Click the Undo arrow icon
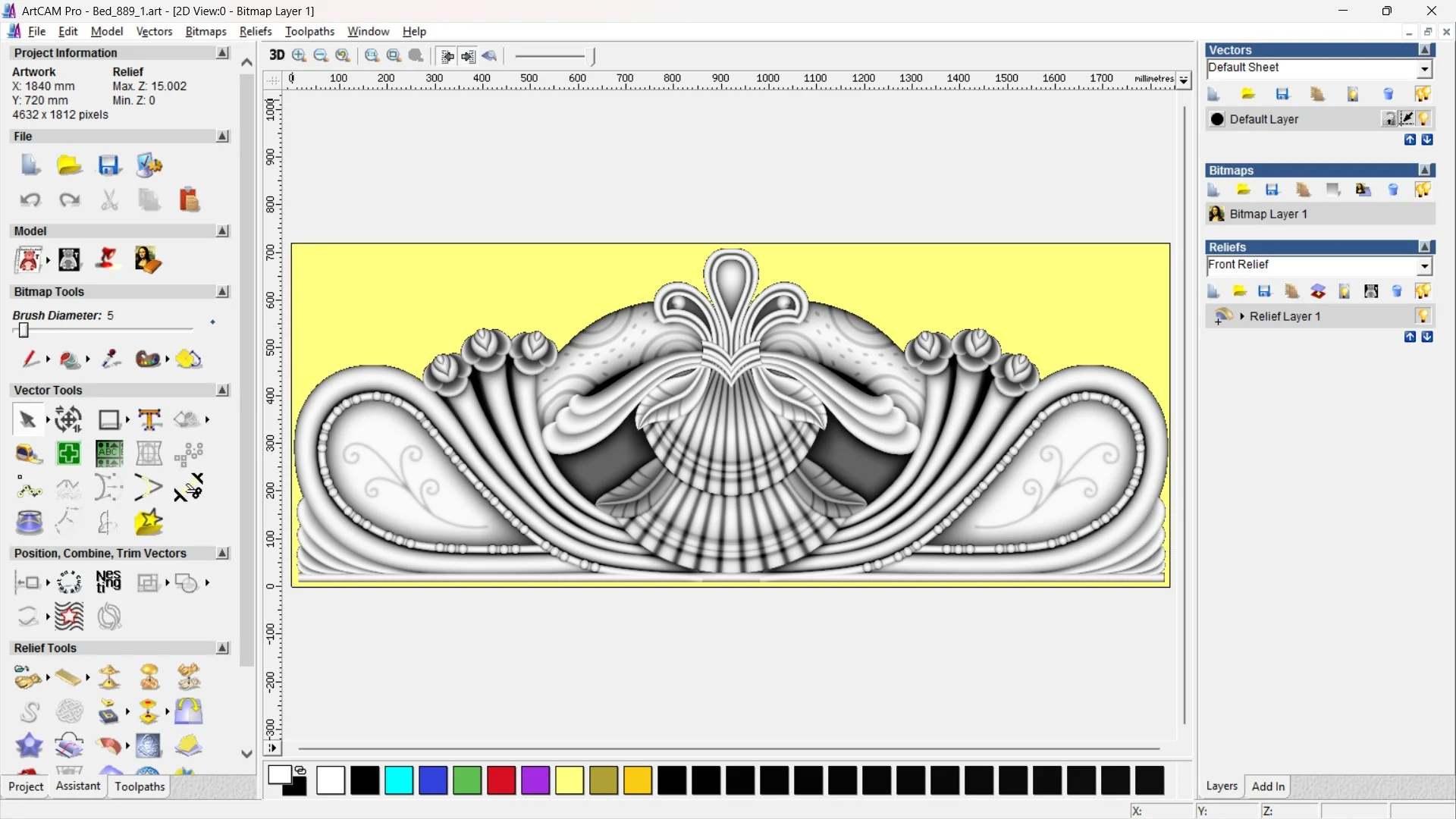The height and width of the screenshot is (819, 1456). click(x=30, y=199)
